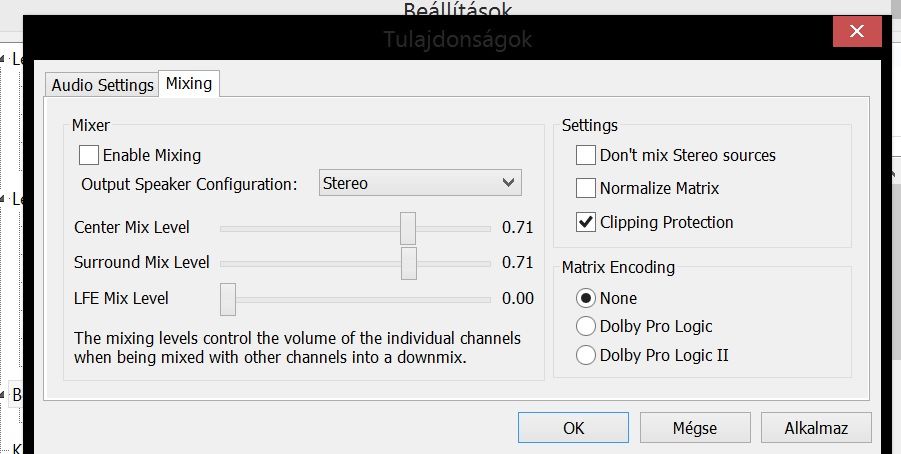
Task: Select Dolby Pro Logic II option
Action: [x=585, y=355]
